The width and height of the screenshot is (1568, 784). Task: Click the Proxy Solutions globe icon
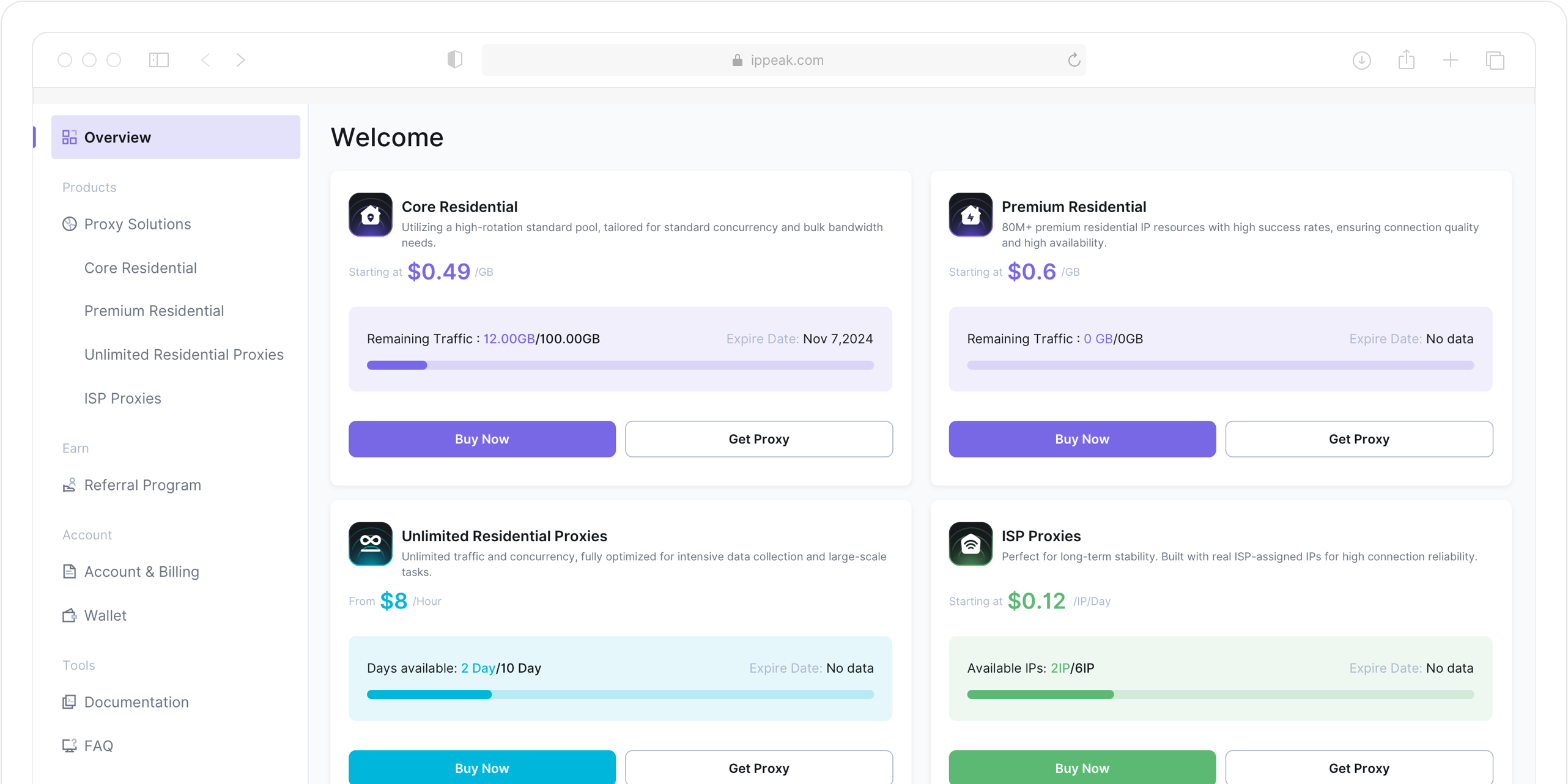[x=69, y=224]
